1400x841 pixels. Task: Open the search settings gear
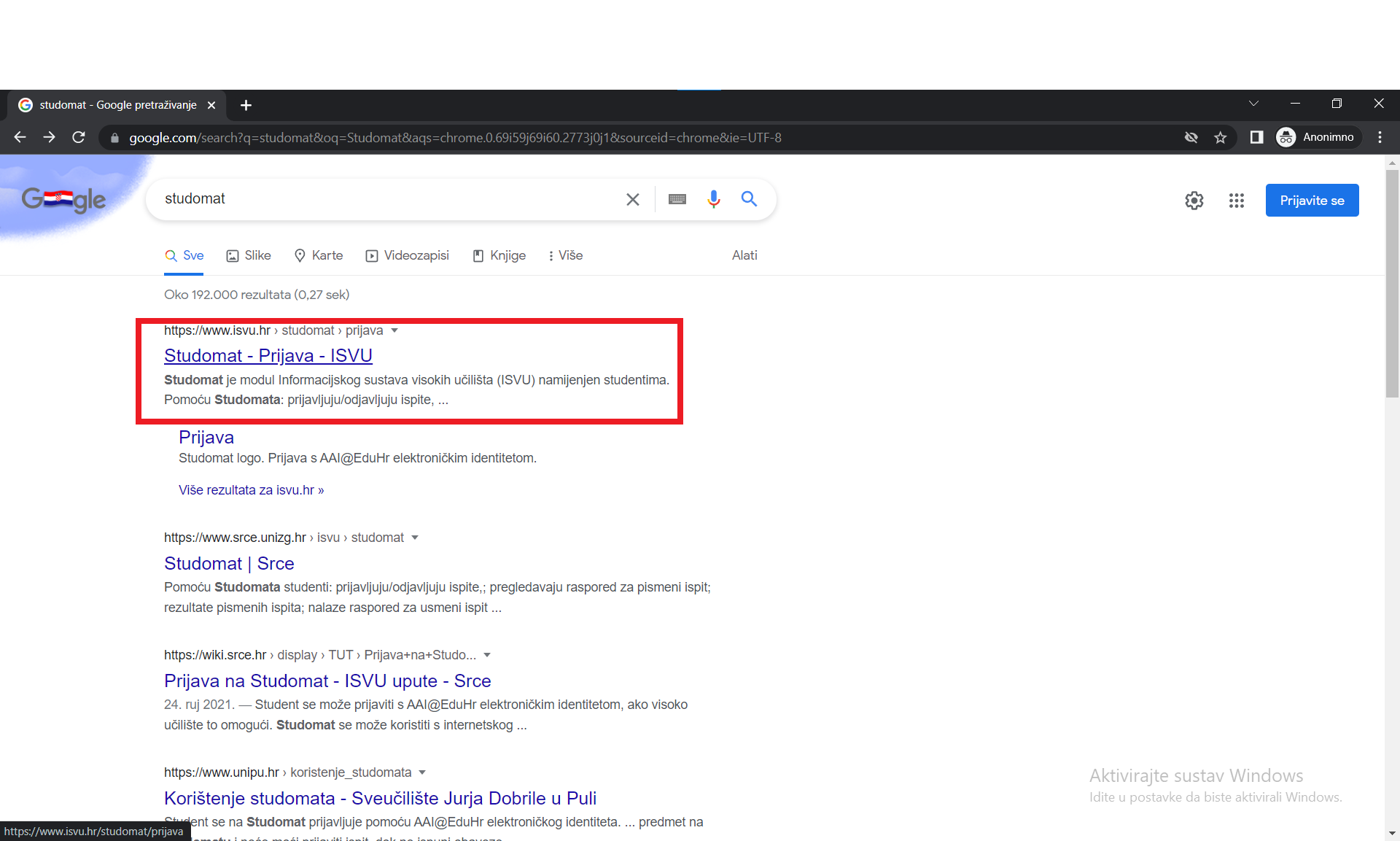coord(1194,201)
